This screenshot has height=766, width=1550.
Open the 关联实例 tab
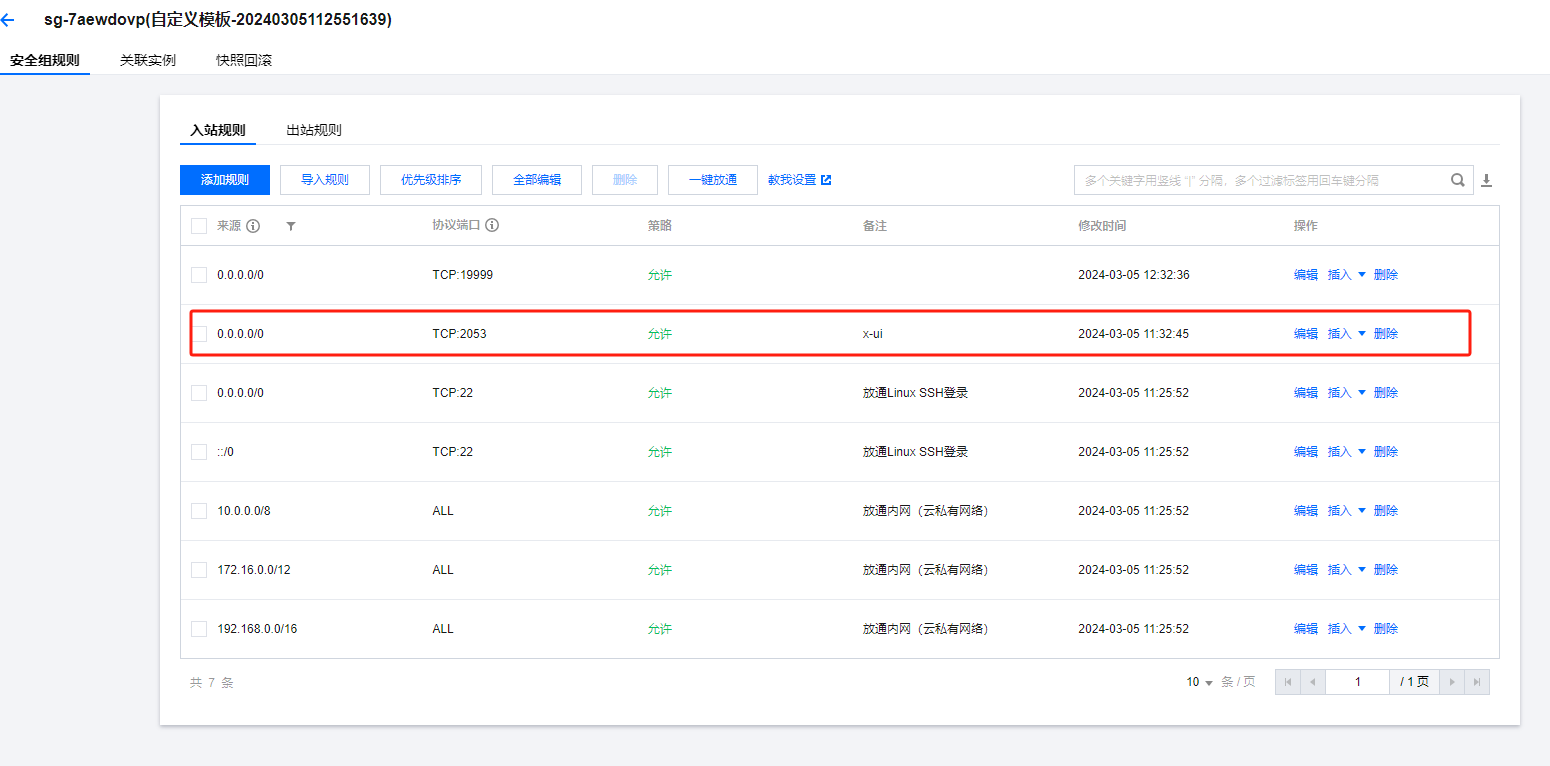[x=148, y=60]
